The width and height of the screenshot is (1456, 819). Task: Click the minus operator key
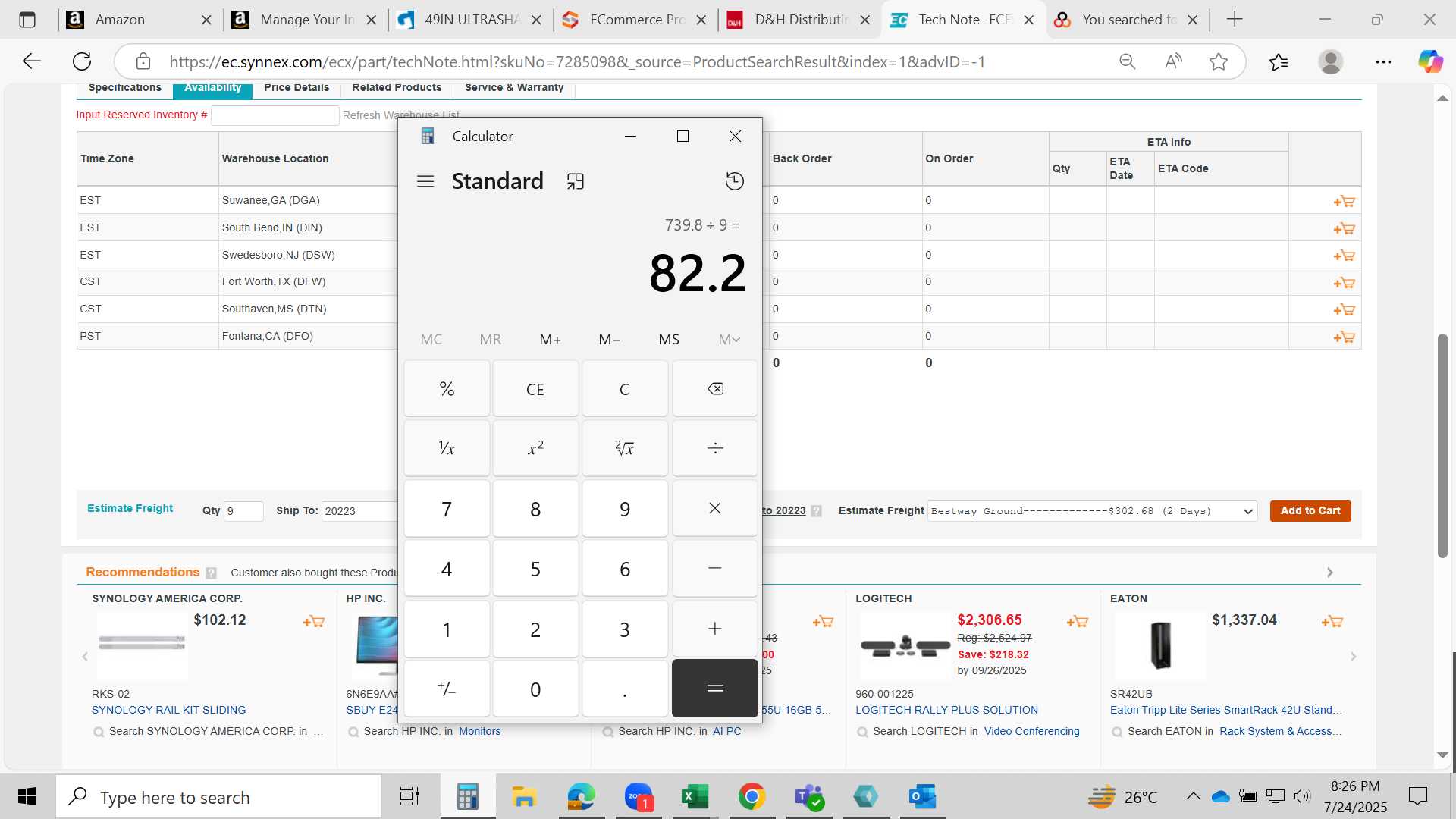pyautogui.click(x=714, y=569)
